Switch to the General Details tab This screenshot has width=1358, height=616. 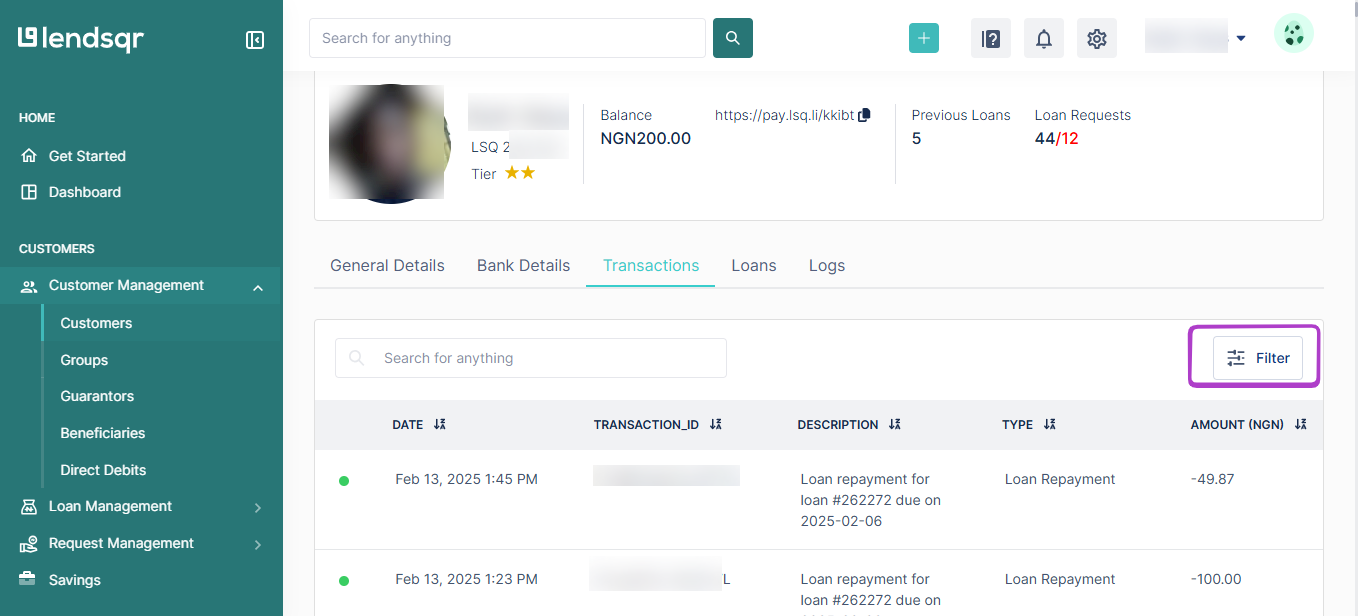coord(387,265)
